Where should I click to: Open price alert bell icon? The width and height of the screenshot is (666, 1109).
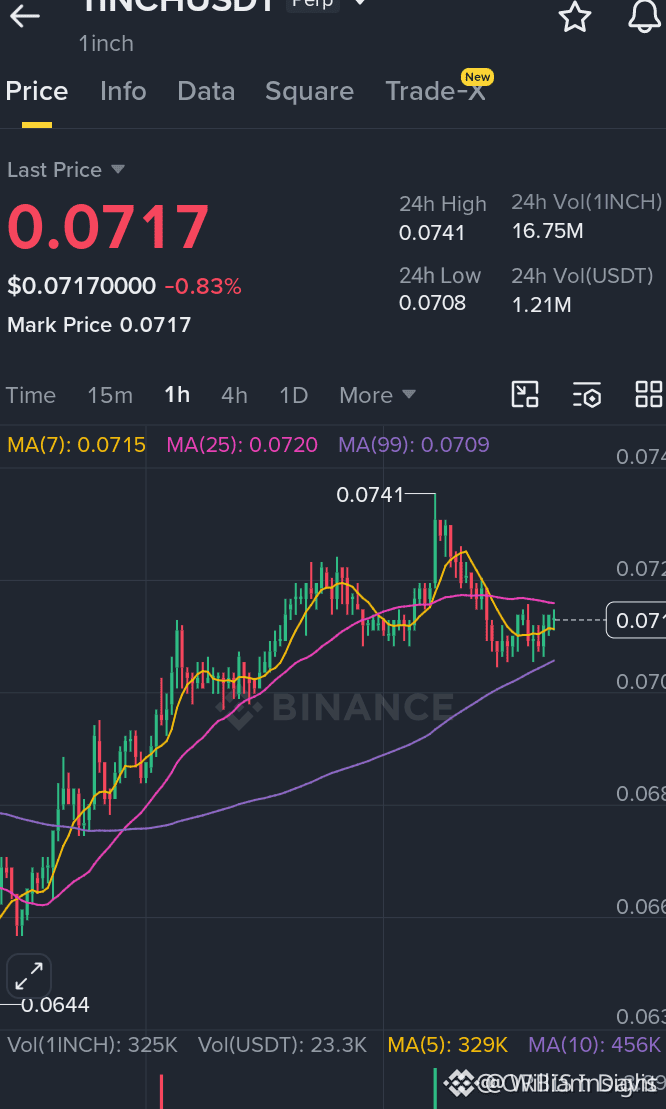point(645,16)
